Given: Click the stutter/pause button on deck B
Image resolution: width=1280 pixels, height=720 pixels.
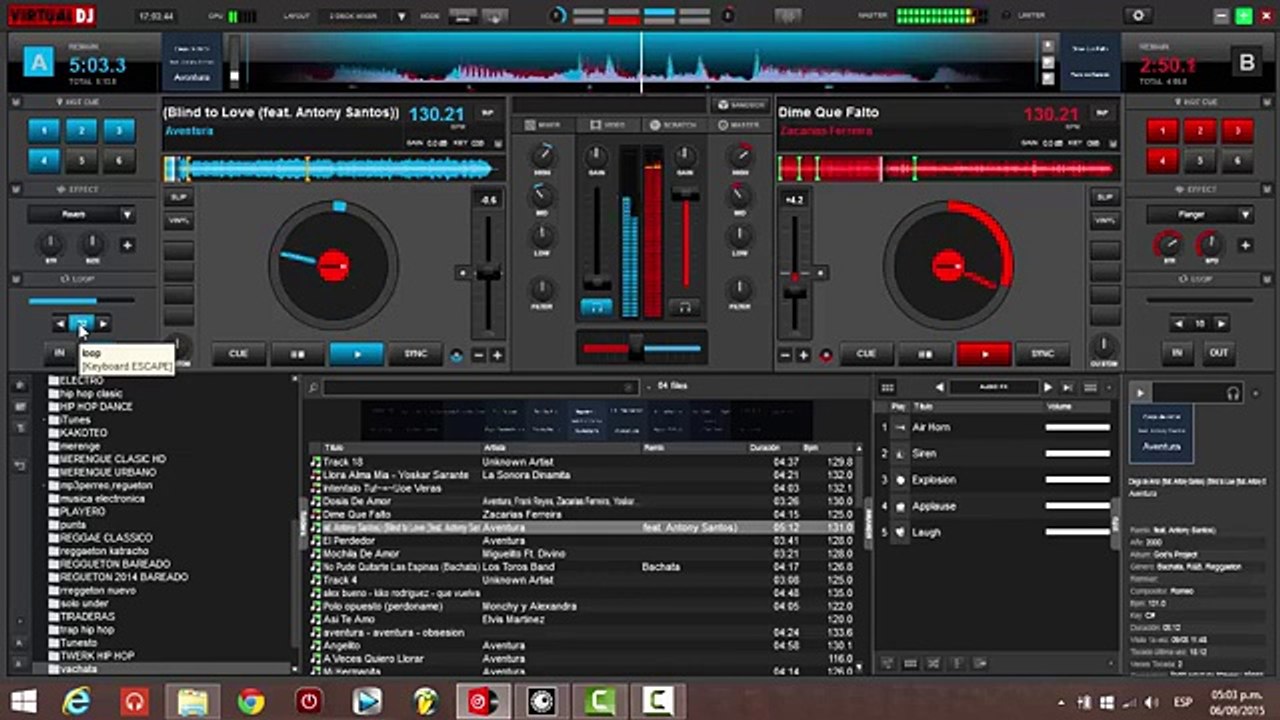Looking at the screenshot, I should click(925, 354).
